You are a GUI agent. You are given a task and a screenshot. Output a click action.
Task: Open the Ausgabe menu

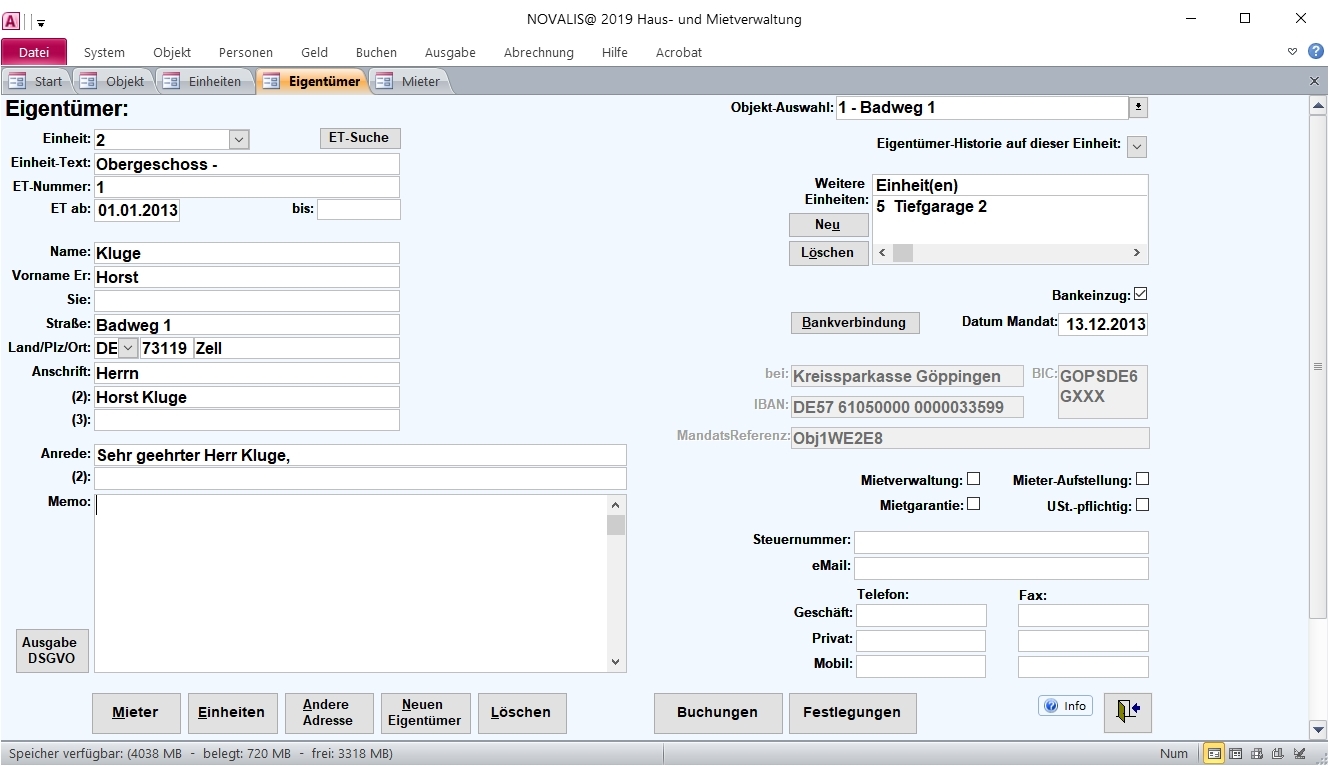coord(450,52)
